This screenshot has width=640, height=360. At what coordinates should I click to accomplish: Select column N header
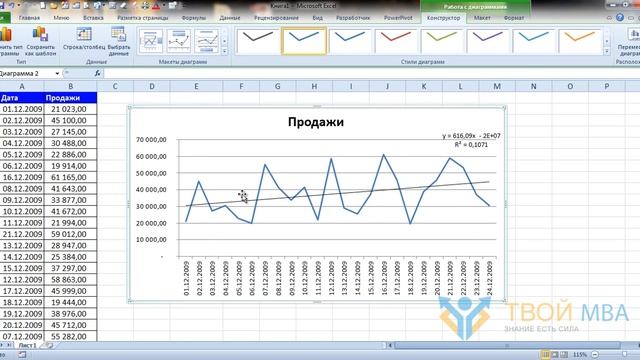point(533,86)
